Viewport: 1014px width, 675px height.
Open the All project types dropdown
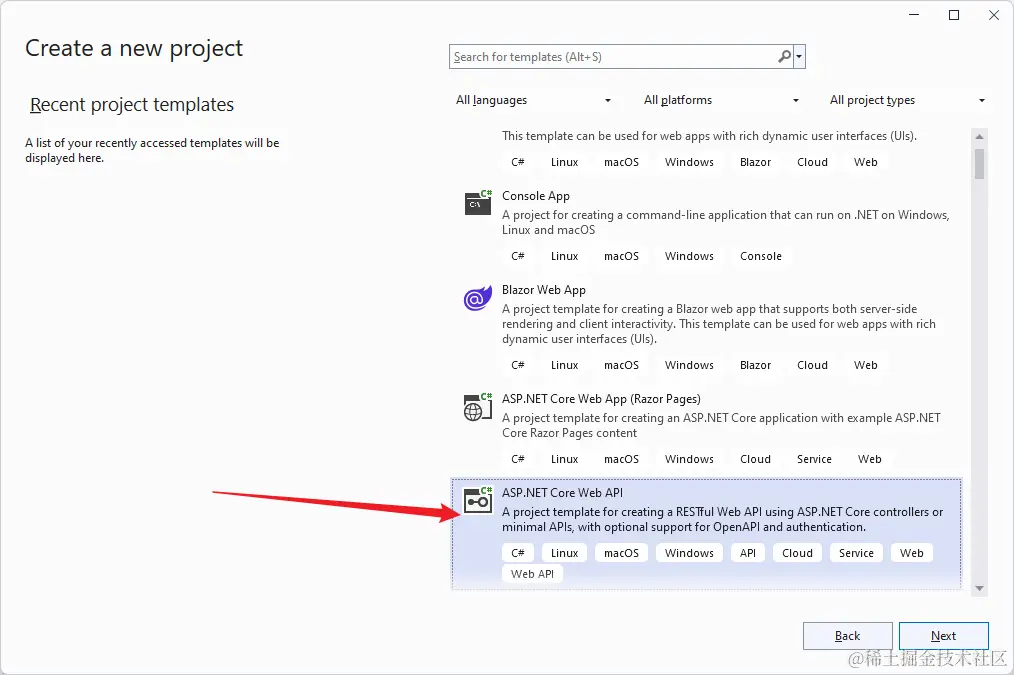point(907,100)
